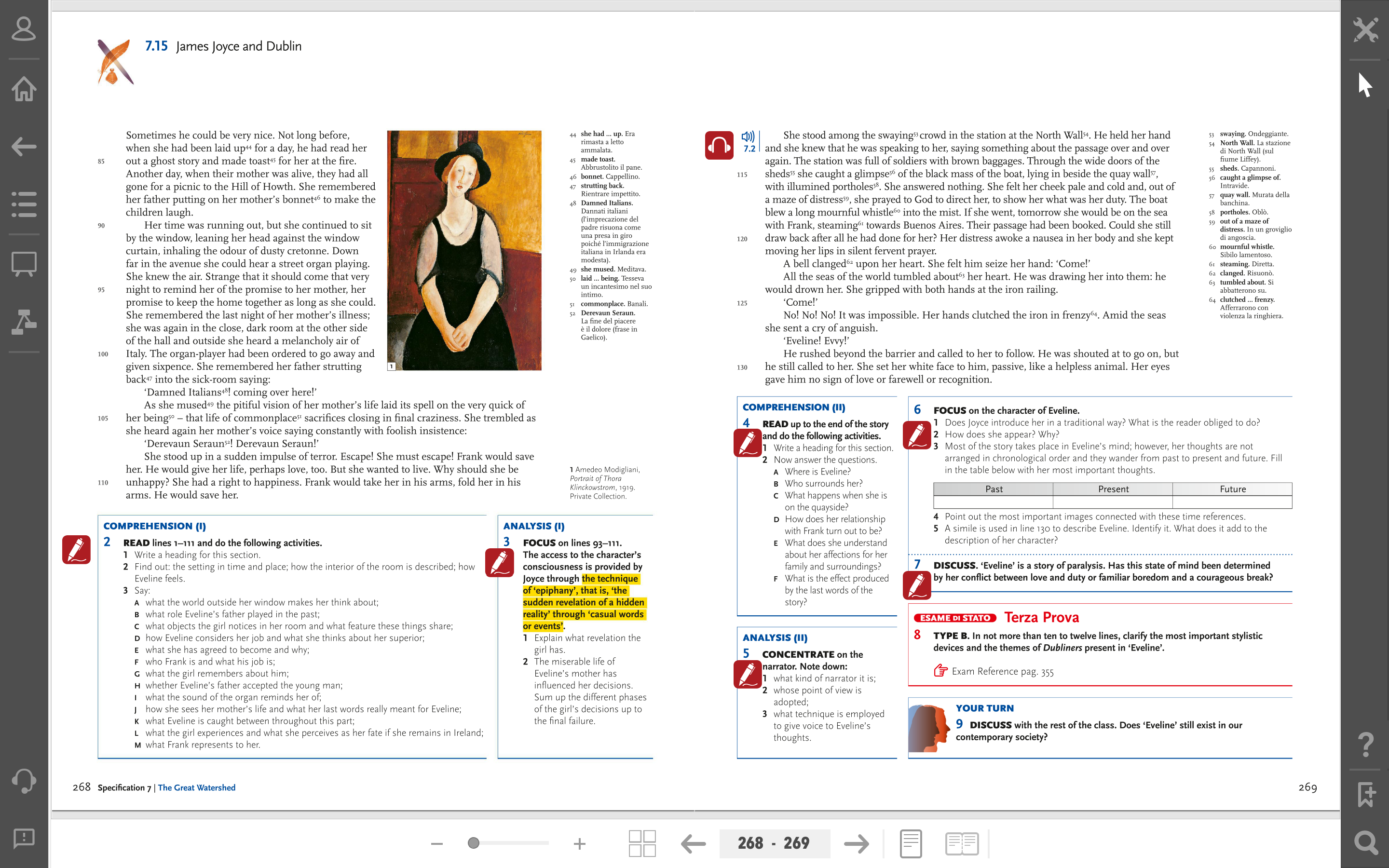The image size is (1389, 868).
Task: Go to the next page arrow
Action: point(857,843)
